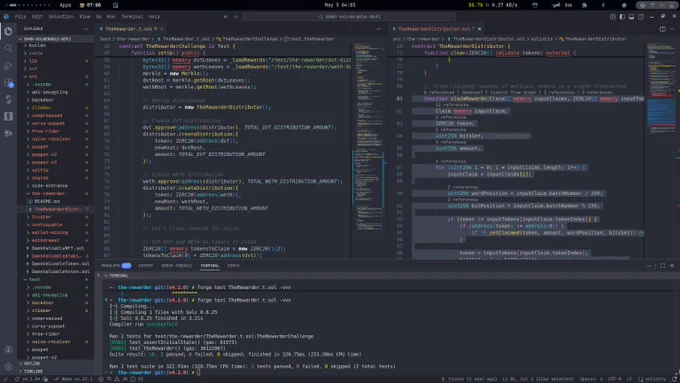Go forward with navigation arrow
This screenshot has width=680, height=383.
(235, 16)
